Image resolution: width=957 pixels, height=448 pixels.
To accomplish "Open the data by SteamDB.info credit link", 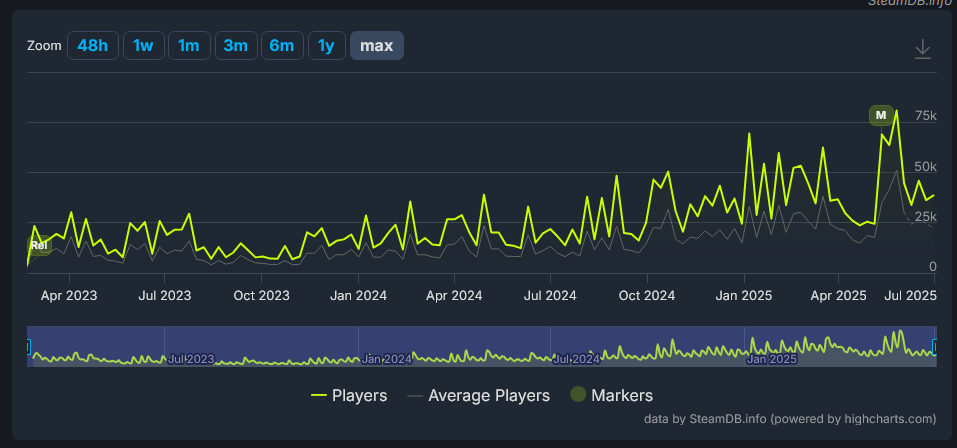I will [x=790, y=419].
